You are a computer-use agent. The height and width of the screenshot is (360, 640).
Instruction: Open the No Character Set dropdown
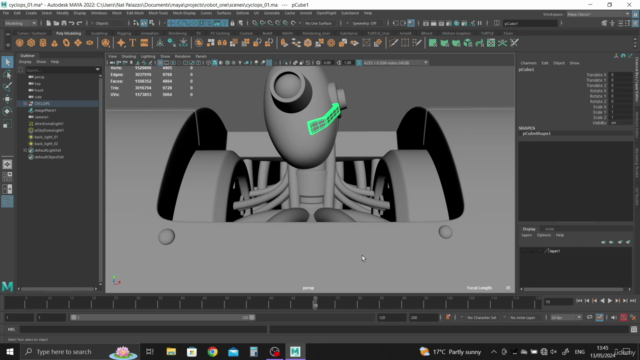(482, 317)
